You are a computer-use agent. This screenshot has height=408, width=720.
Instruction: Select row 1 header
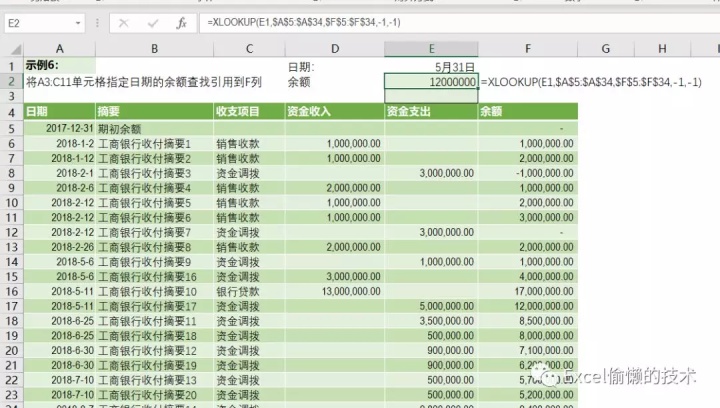click(x=11, y=67)
